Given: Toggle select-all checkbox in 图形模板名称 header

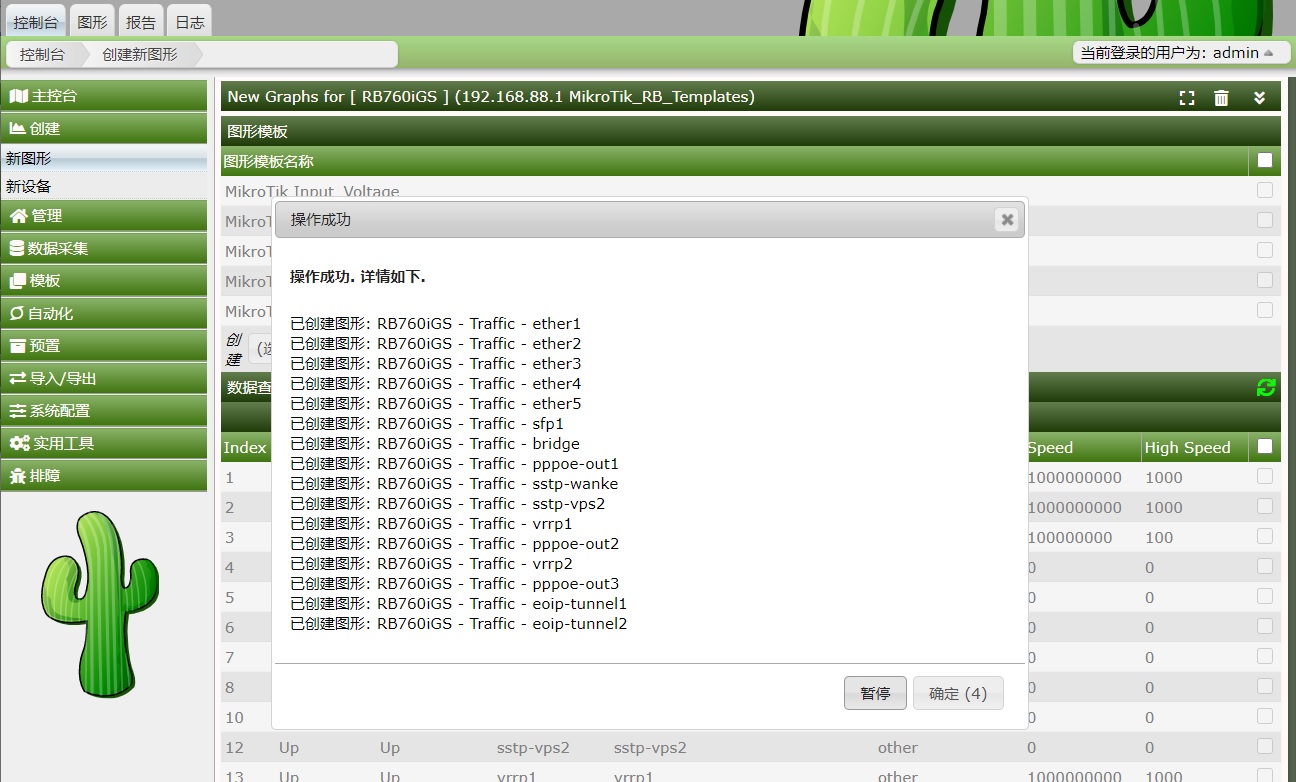Looking at the screenshot, I should (1265, 161).
